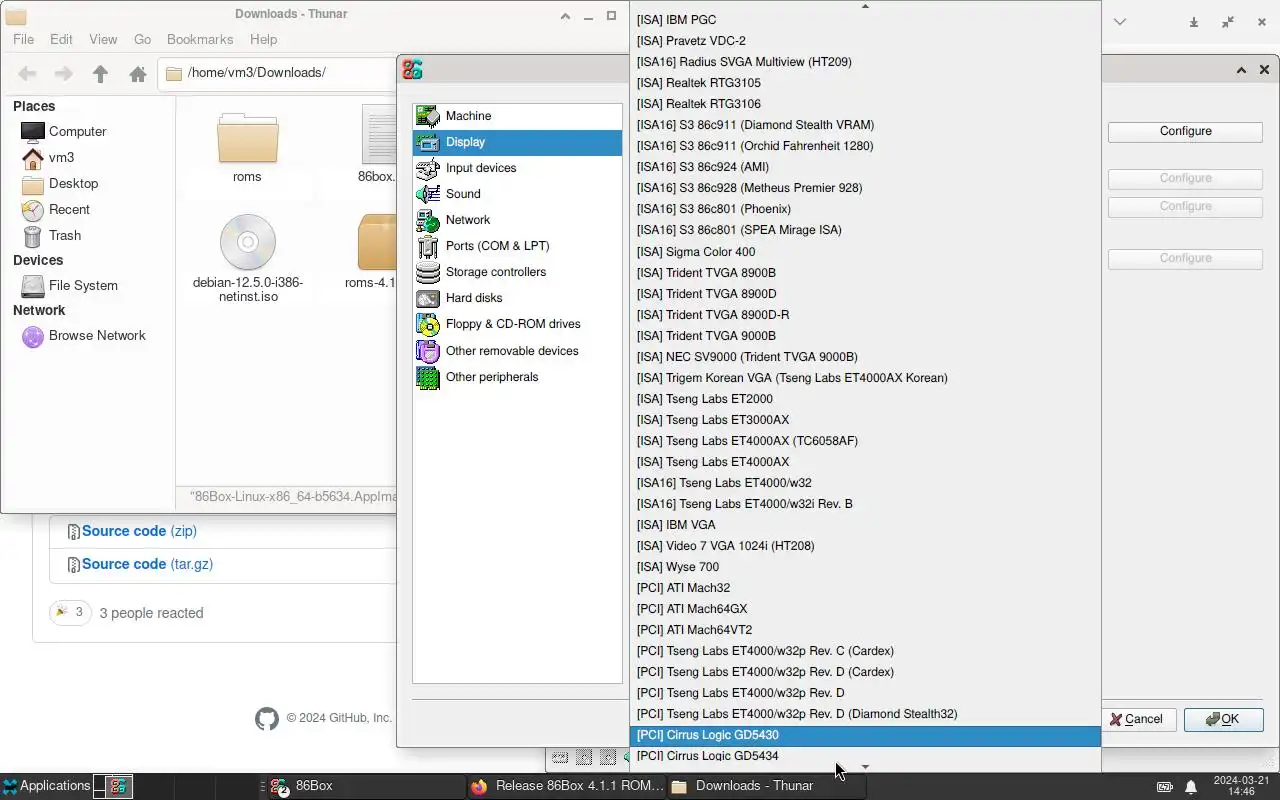Open Trash in Places sidebar

point(65,235)
